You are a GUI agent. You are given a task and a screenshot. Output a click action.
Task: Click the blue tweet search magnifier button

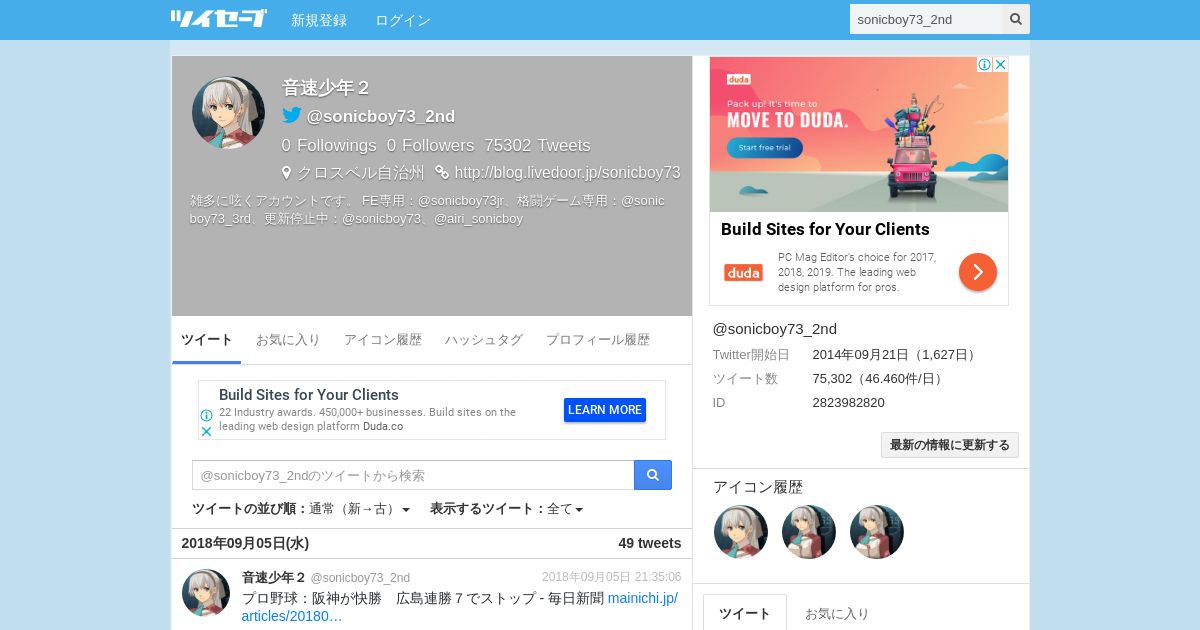click(653, 475)
